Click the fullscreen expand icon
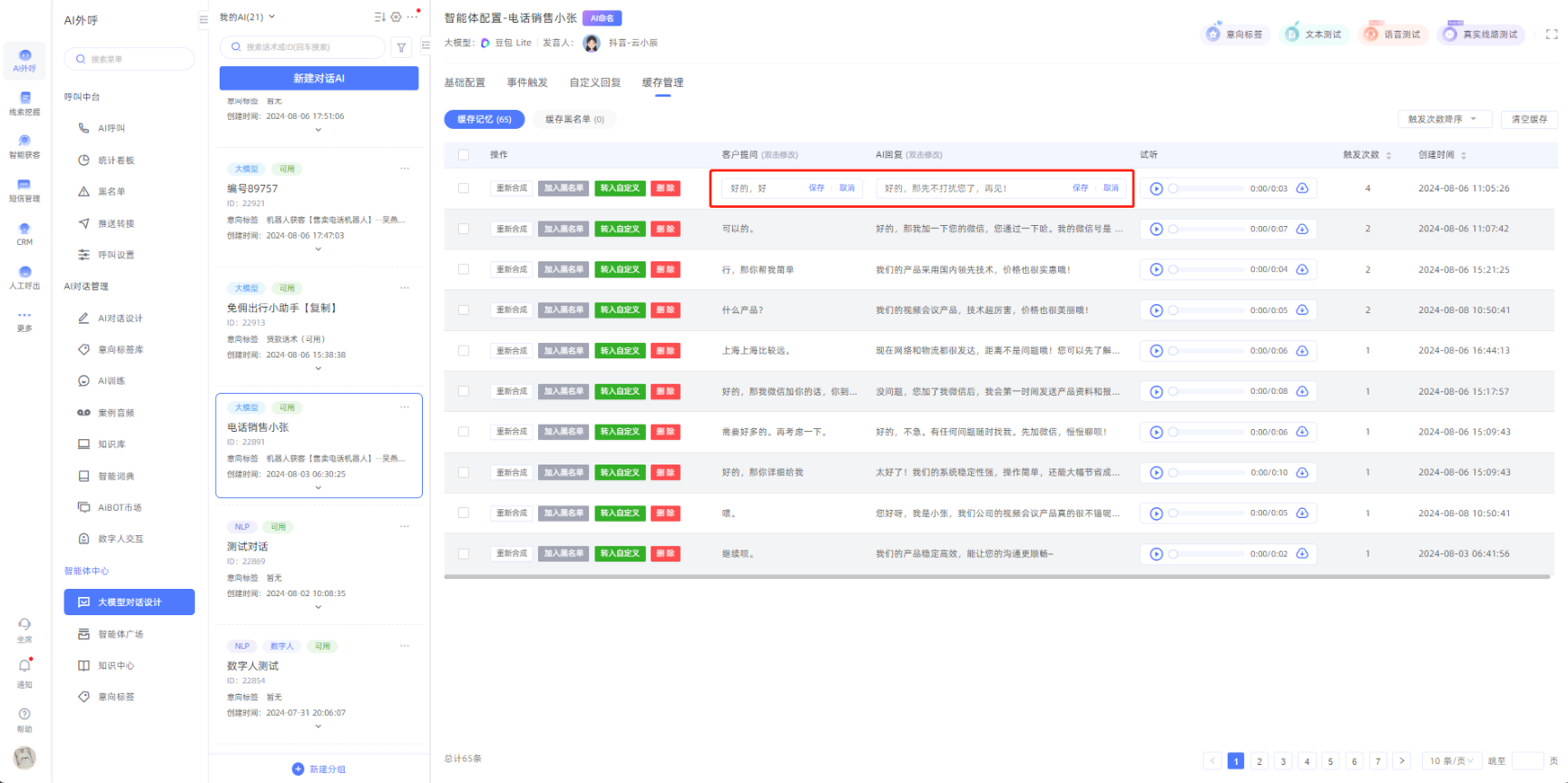Viewport: 1568px width, 783px height. (x=1552, y=34)
